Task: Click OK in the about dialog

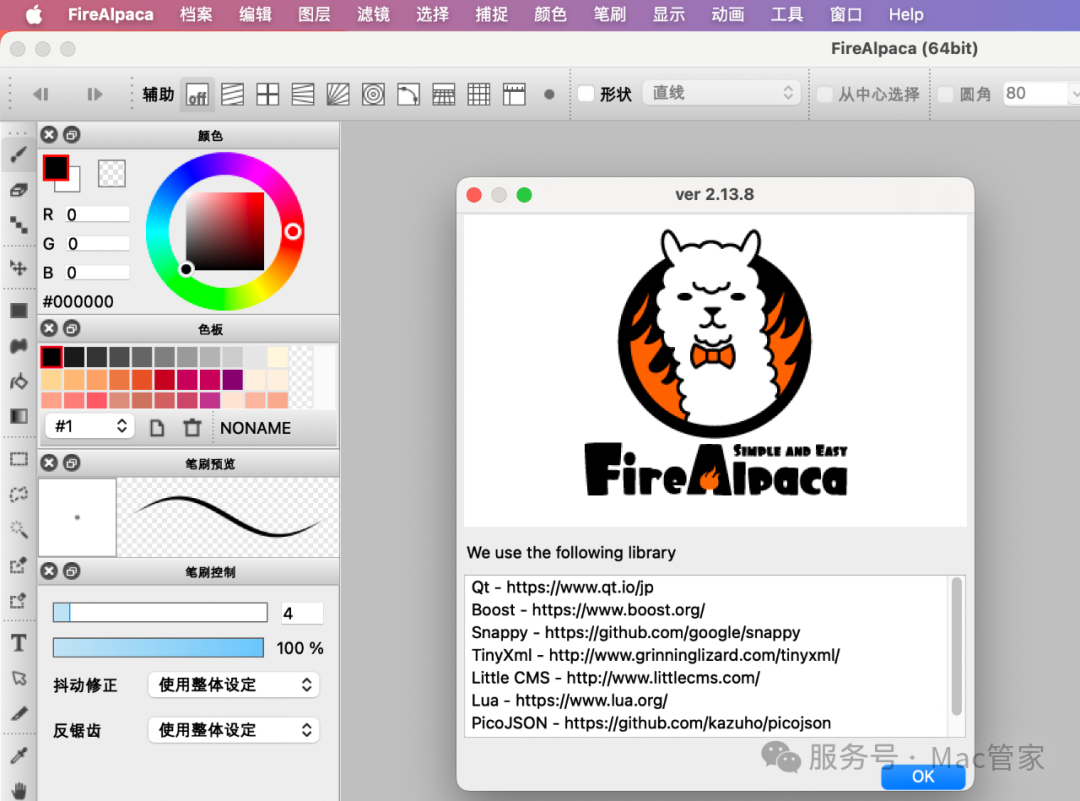Action: 923,777
